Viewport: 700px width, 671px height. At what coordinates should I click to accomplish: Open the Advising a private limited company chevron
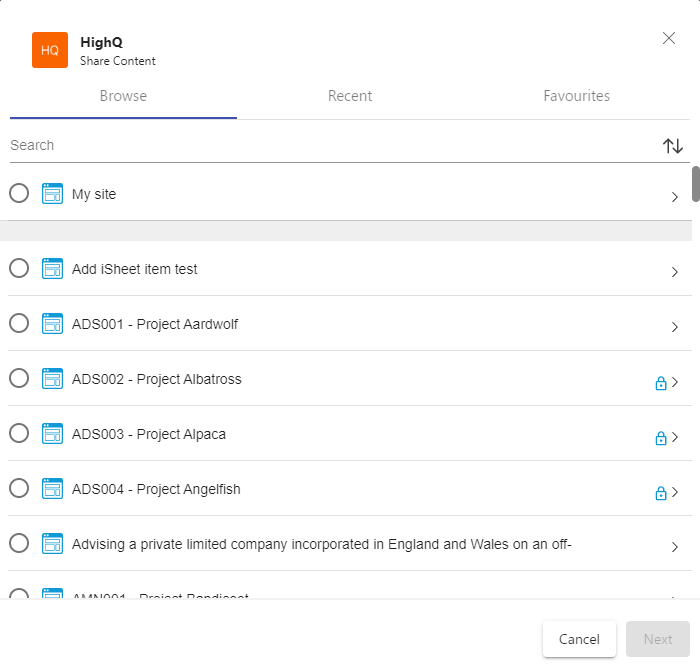675,547
